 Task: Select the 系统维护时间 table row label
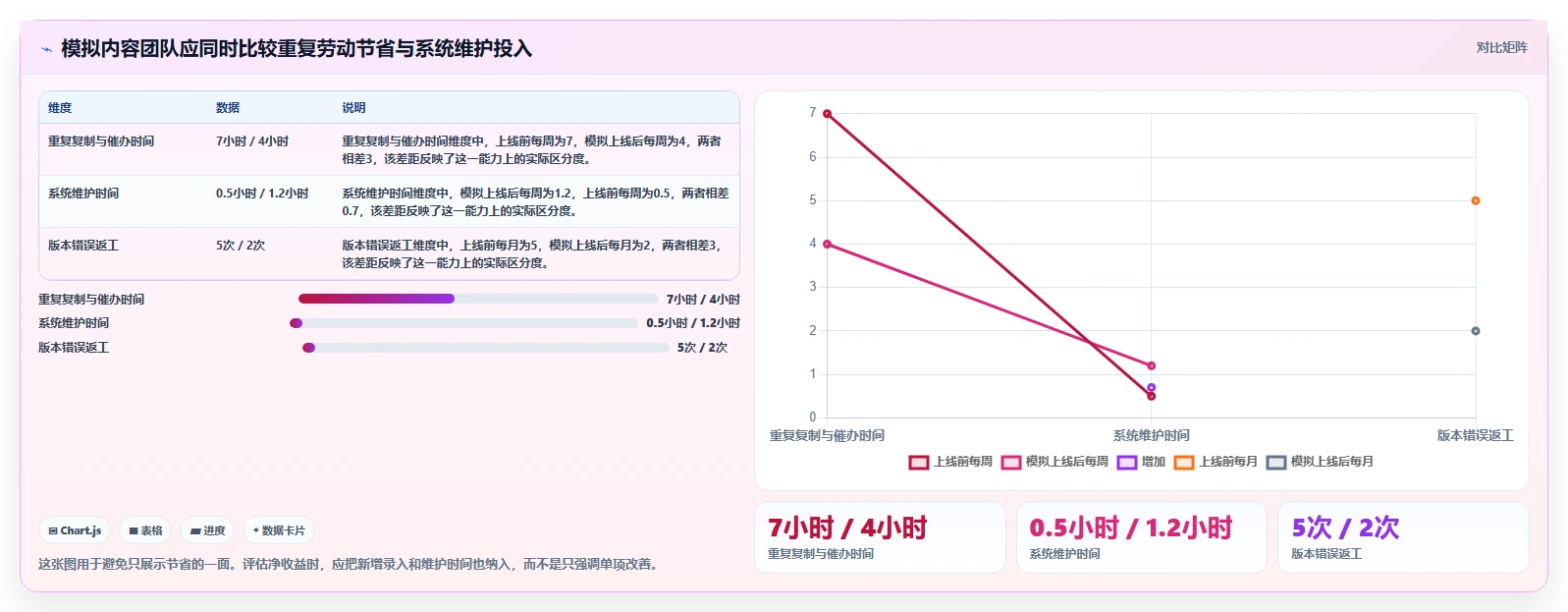point(83,194)
